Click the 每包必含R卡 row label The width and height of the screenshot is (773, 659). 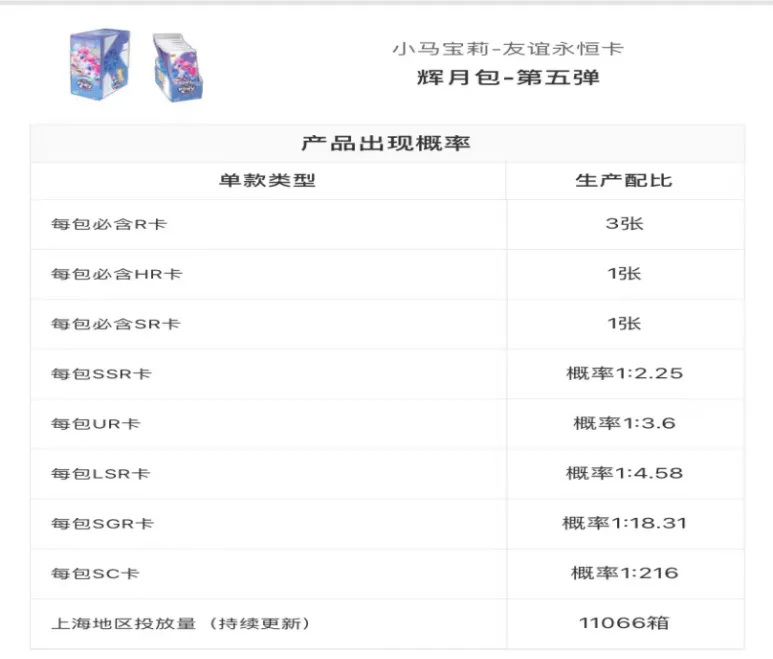click(x=109, y=224)
